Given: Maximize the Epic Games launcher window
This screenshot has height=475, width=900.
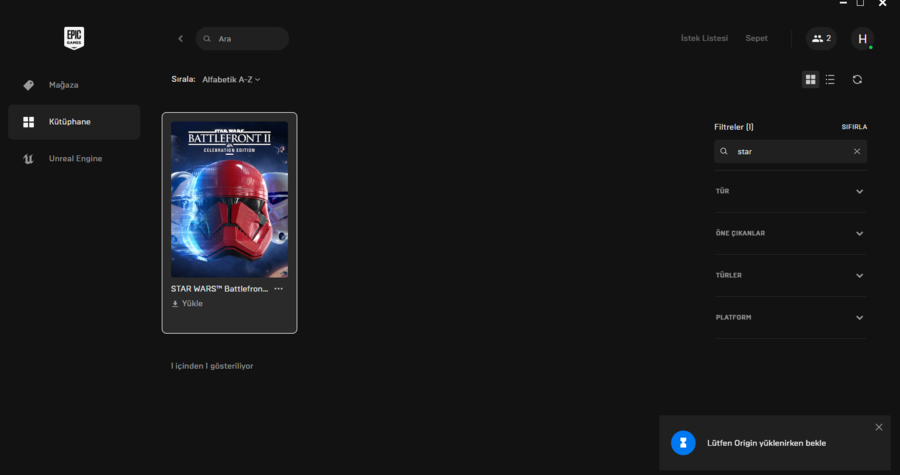Looking at the screenshot, I should click(860, 3).
